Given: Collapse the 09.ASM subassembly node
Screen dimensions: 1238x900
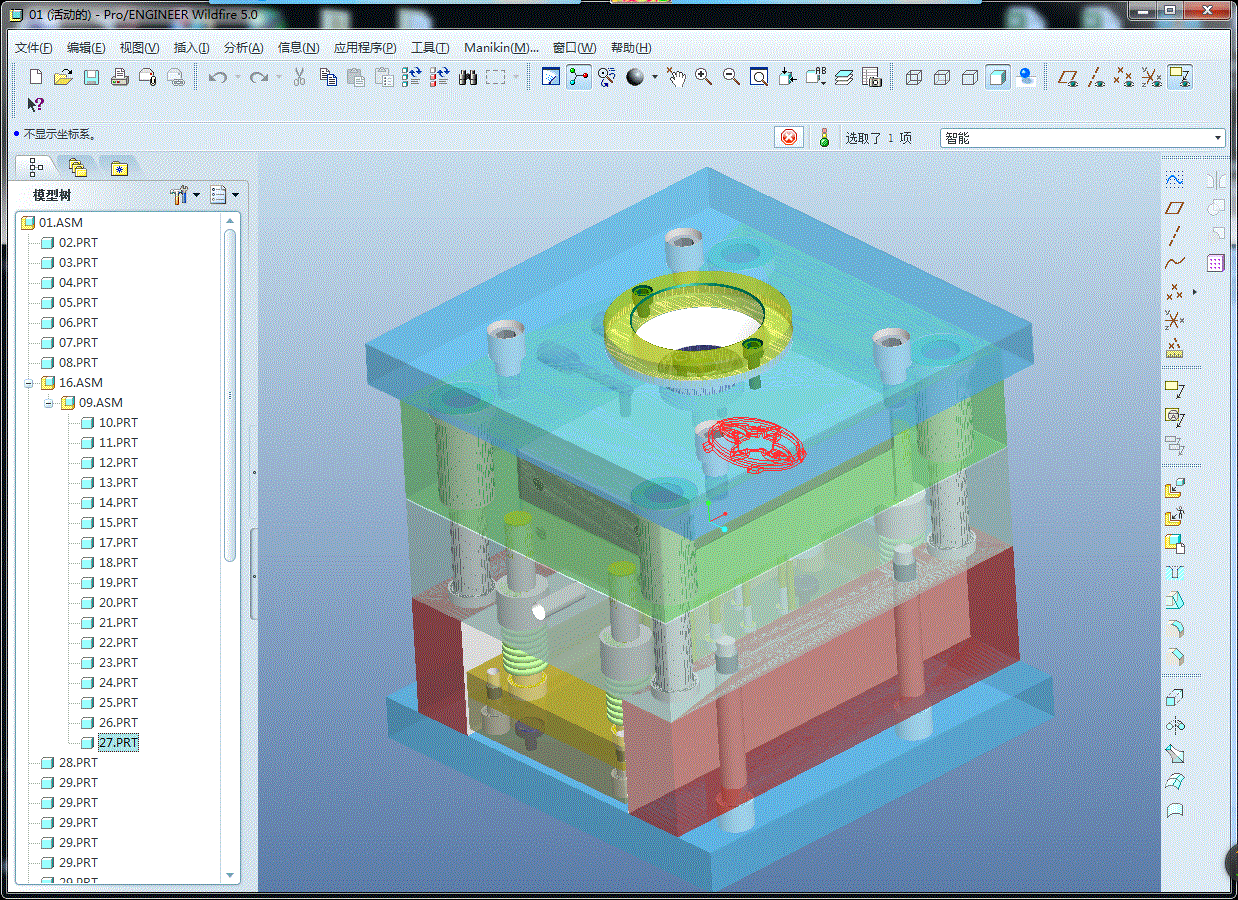Looking at the screenshot, I should (50, 403).
